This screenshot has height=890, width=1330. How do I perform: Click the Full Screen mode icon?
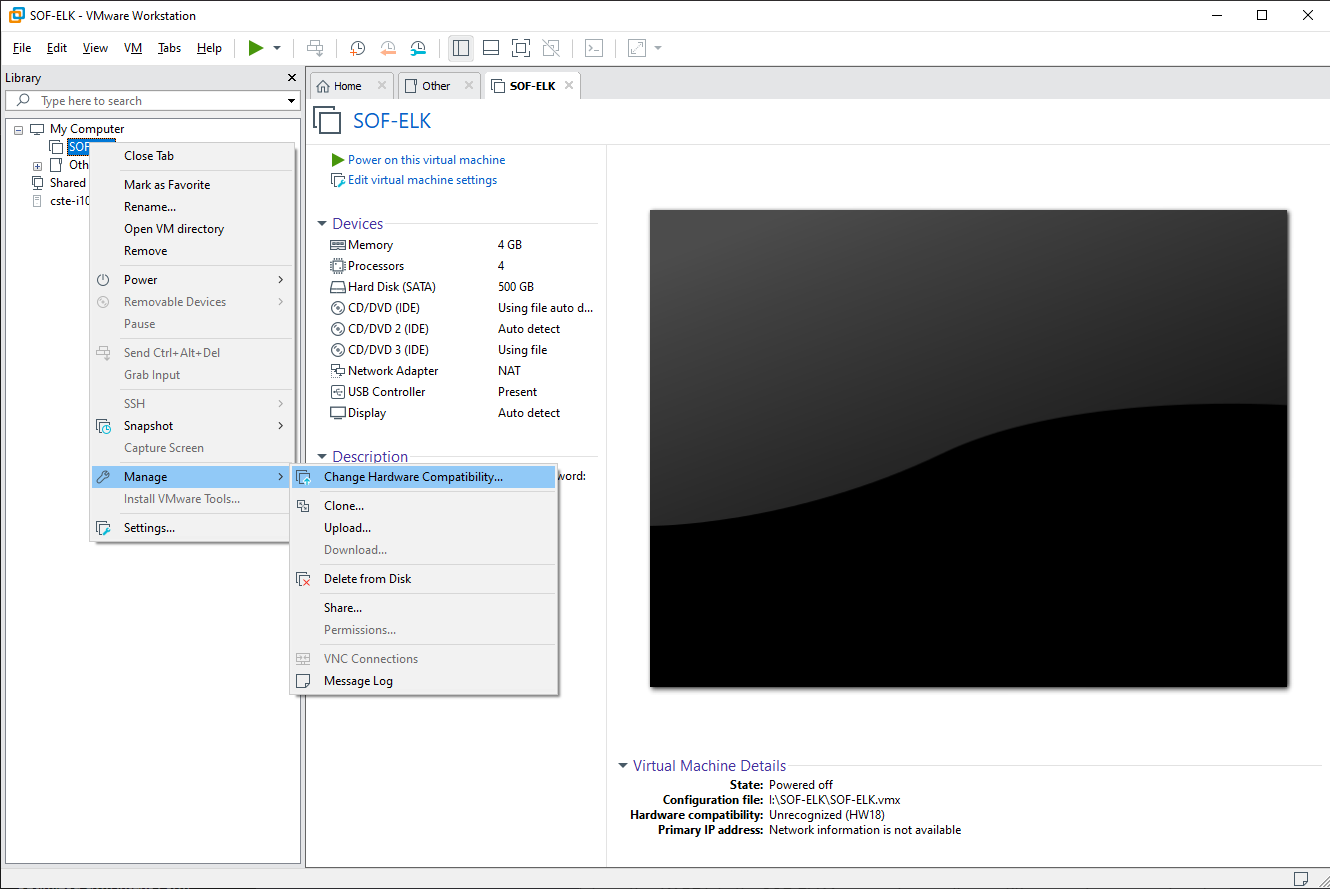(521, 48)
